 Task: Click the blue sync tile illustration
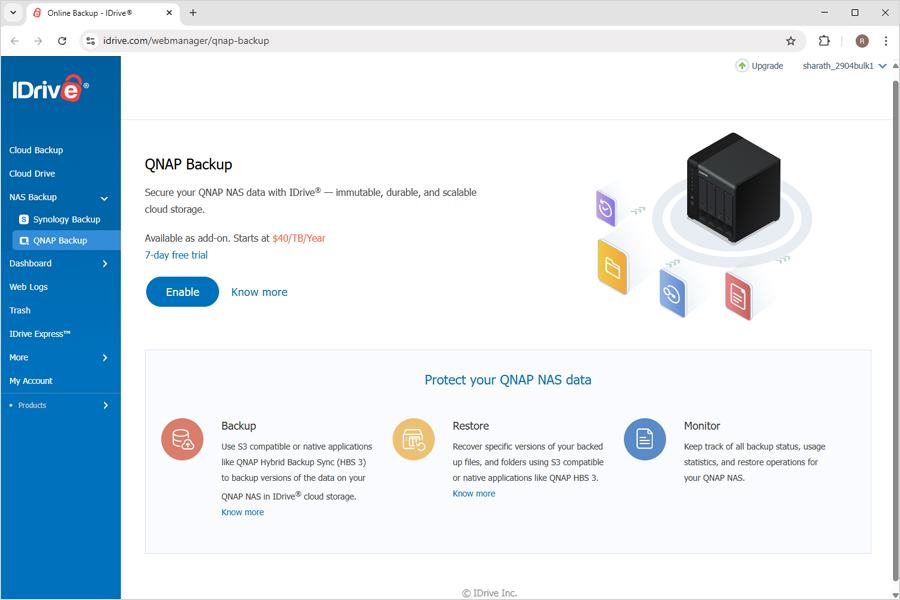(672, 293)
